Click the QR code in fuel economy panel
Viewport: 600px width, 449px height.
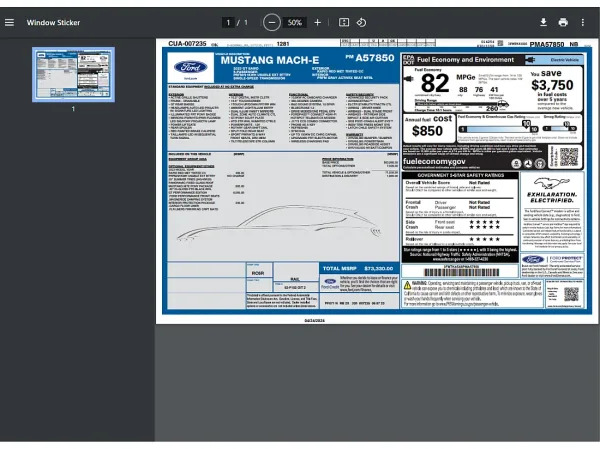pos(569,157)
